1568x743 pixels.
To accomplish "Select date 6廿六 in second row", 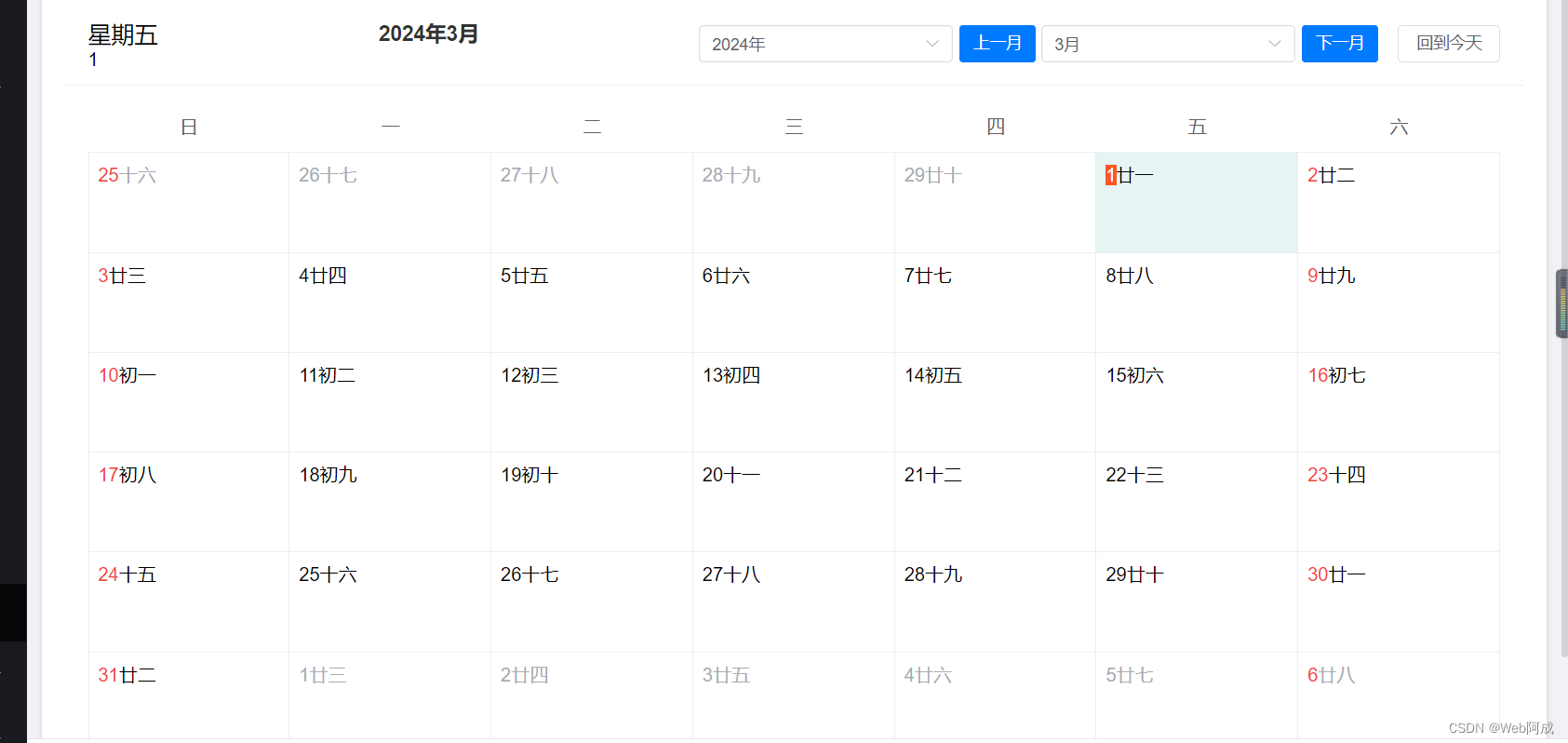I will pos(794,303).
